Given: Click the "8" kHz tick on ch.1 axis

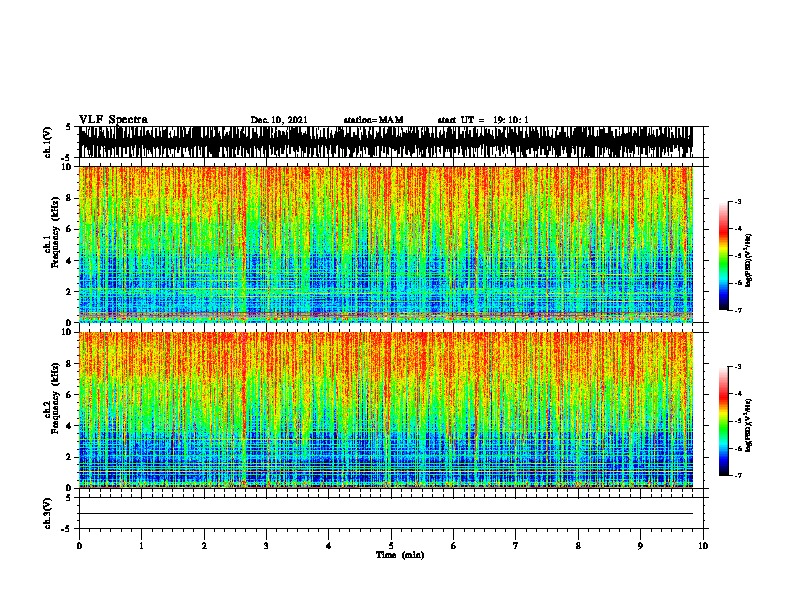Looking at the screenshot, I should [69, 198].
